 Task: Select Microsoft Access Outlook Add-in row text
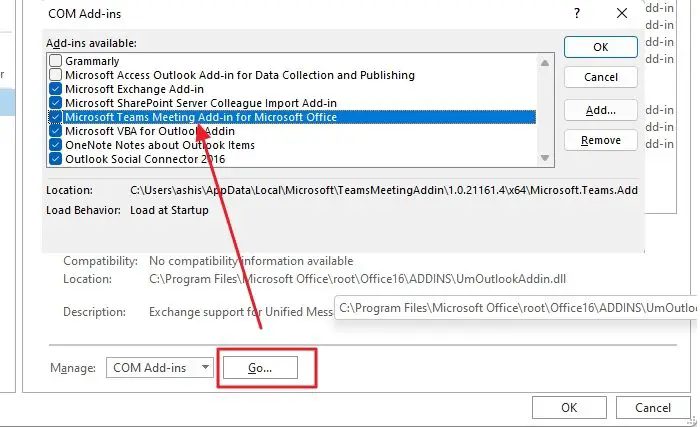pyautogui.click(x=240, y=75)
